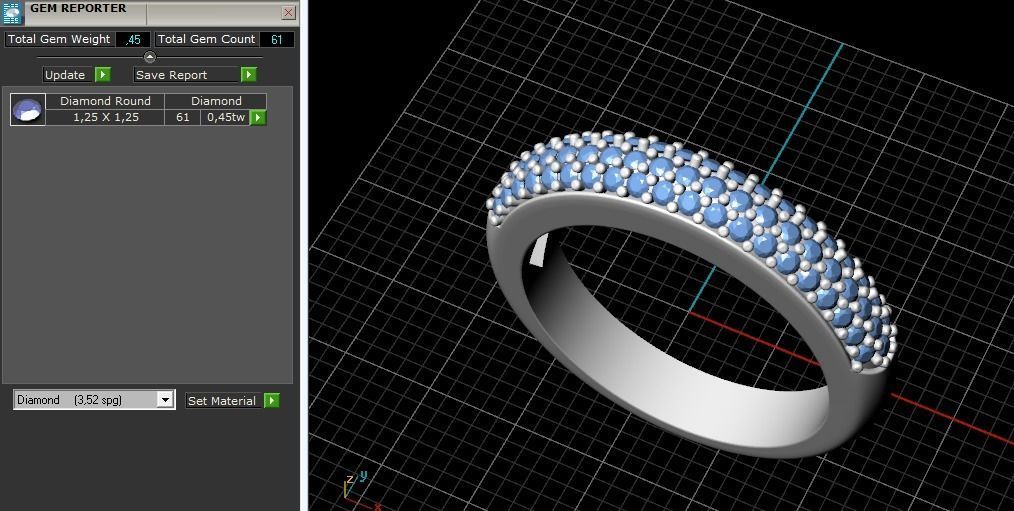Image resolution: width=1014 pixels, height=511 pixels.
Task: Click the XYZ axis indicator in viewport
Action: (361, 490)
